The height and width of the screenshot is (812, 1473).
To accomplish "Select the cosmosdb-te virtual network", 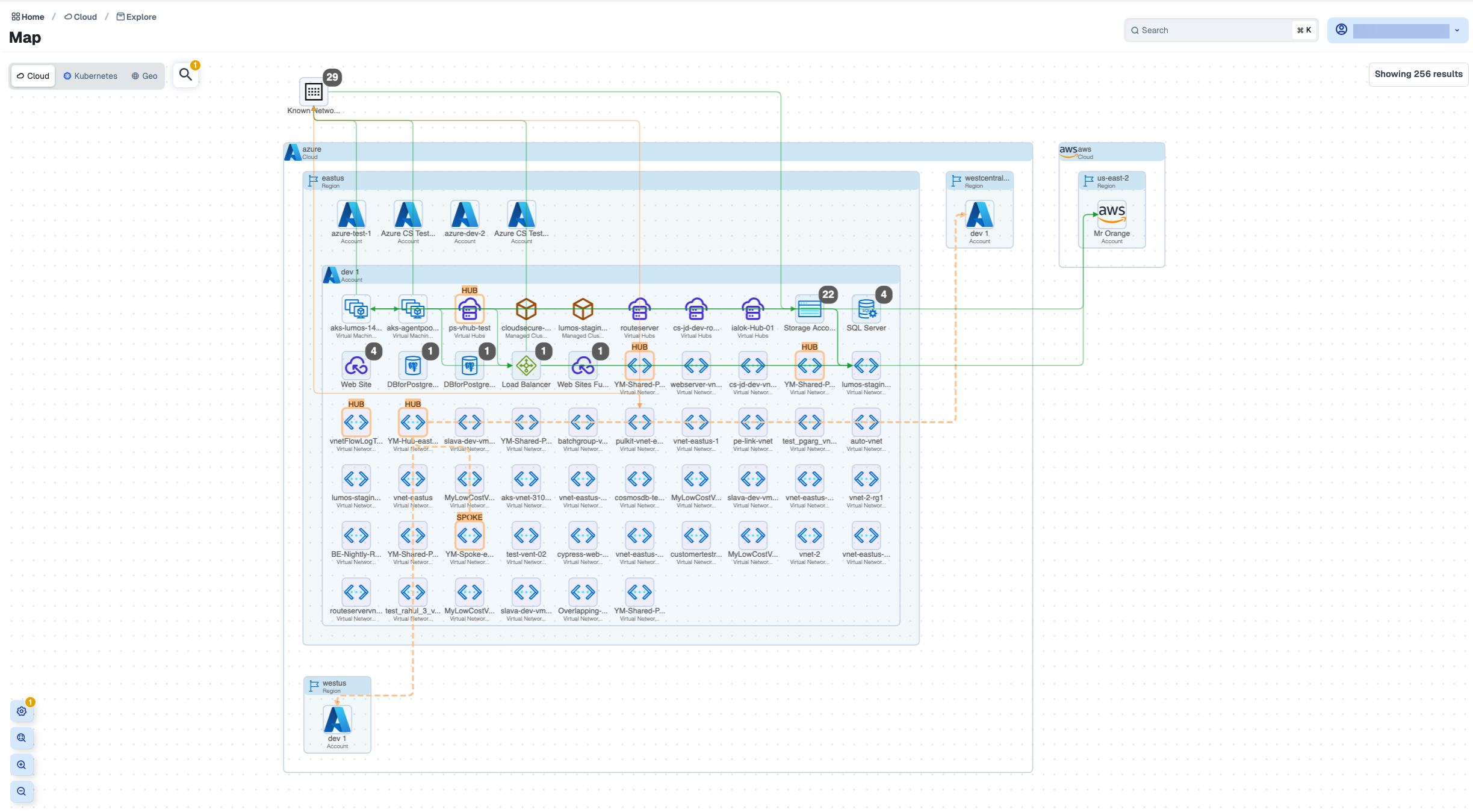I will tap(639, 479).
